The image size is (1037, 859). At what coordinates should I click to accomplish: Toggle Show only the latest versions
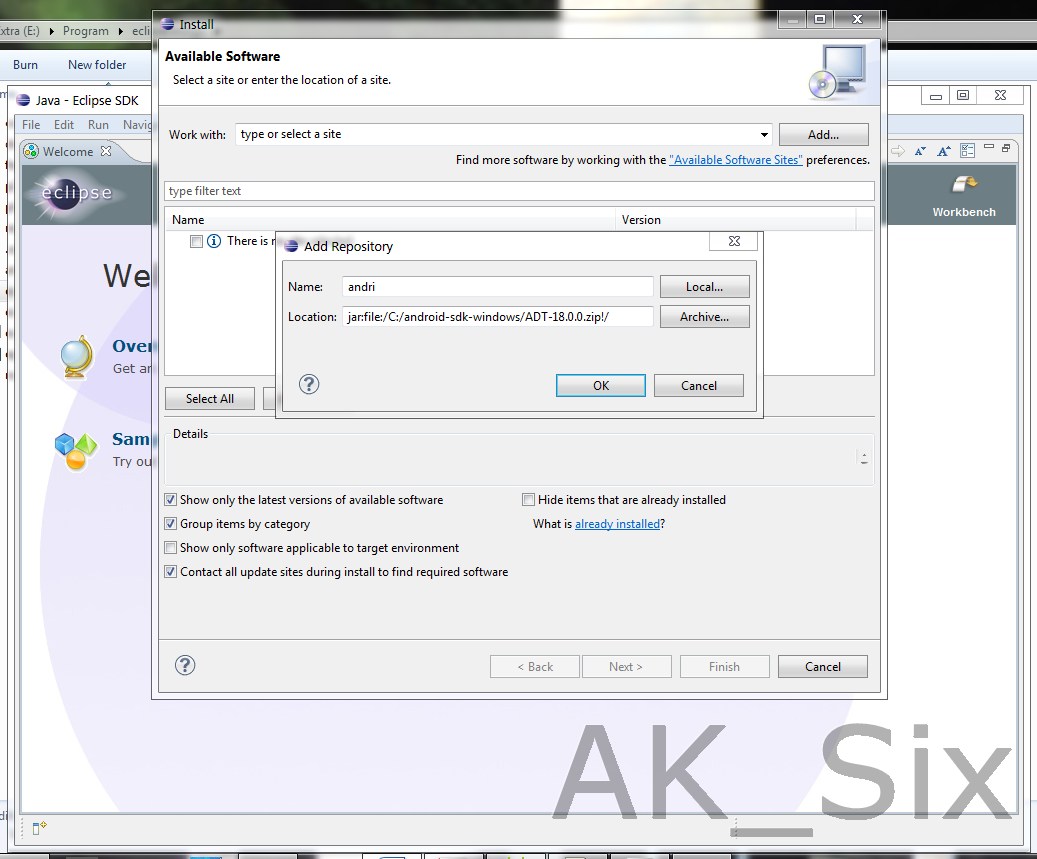[x=171, y=500]
